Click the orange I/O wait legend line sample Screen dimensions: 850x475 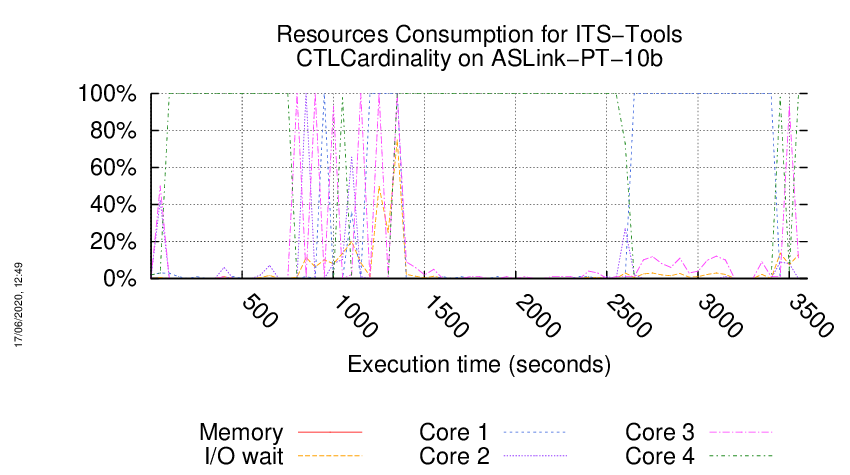330,456
